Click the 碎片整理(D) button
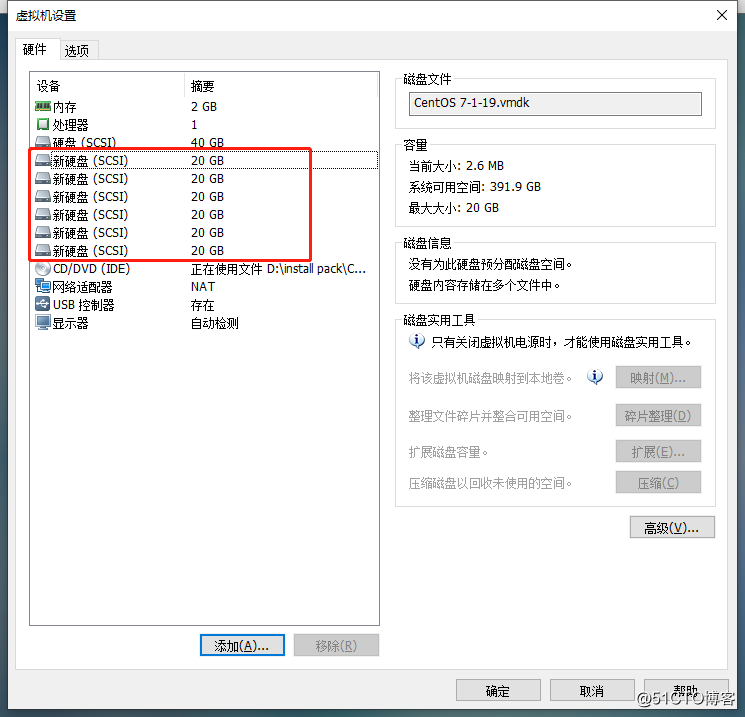This screenshot has width=745, height=717. (658, 416)
